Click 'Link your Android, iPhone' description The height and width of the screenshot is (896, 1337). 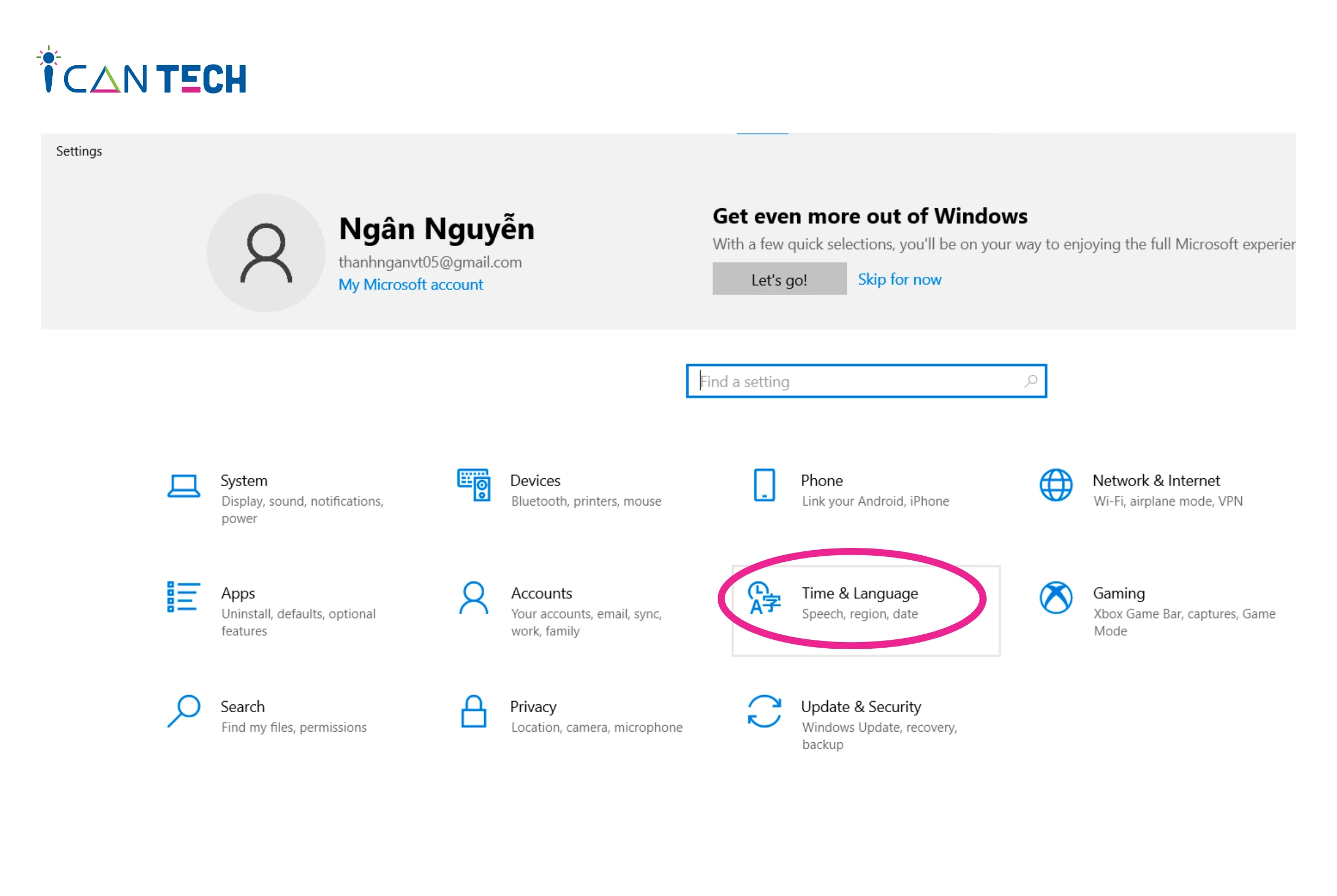pos(875,501)
